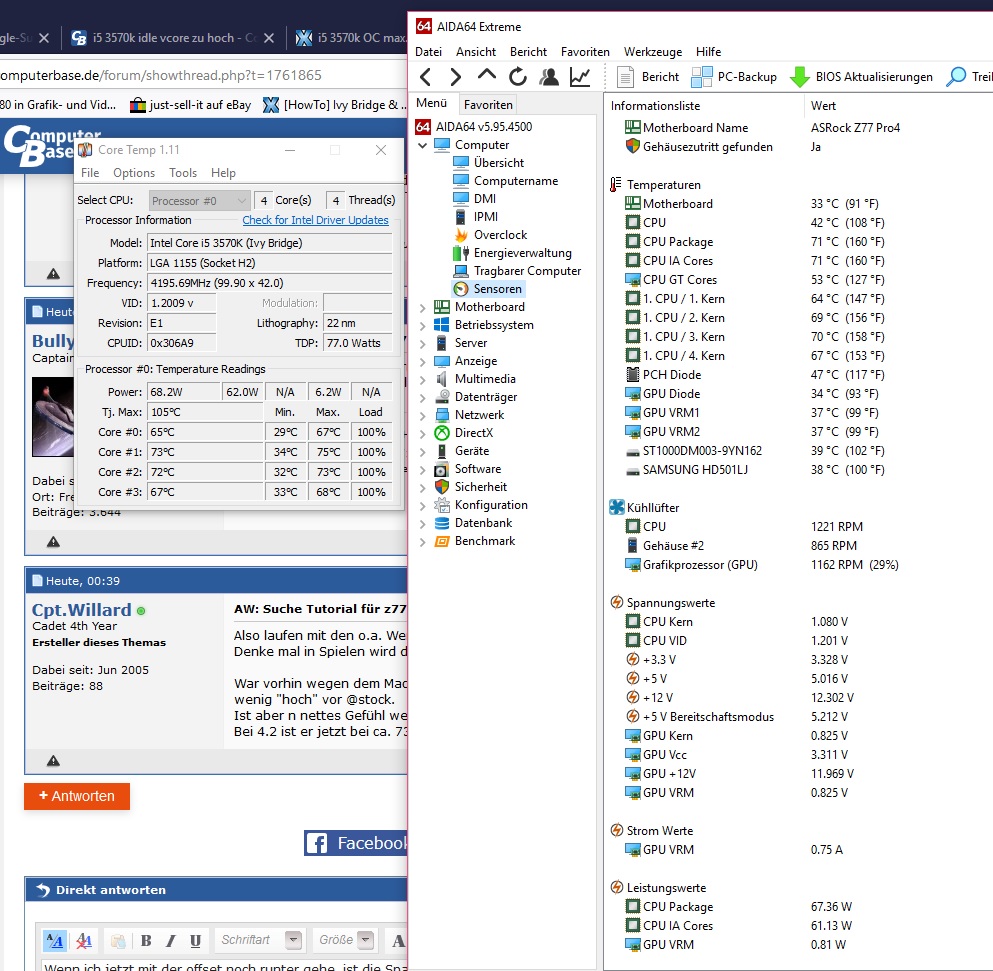Screen dimensions: 993x971
Task: Open the Datei menu in AIDA64
Action: (429, 52)
